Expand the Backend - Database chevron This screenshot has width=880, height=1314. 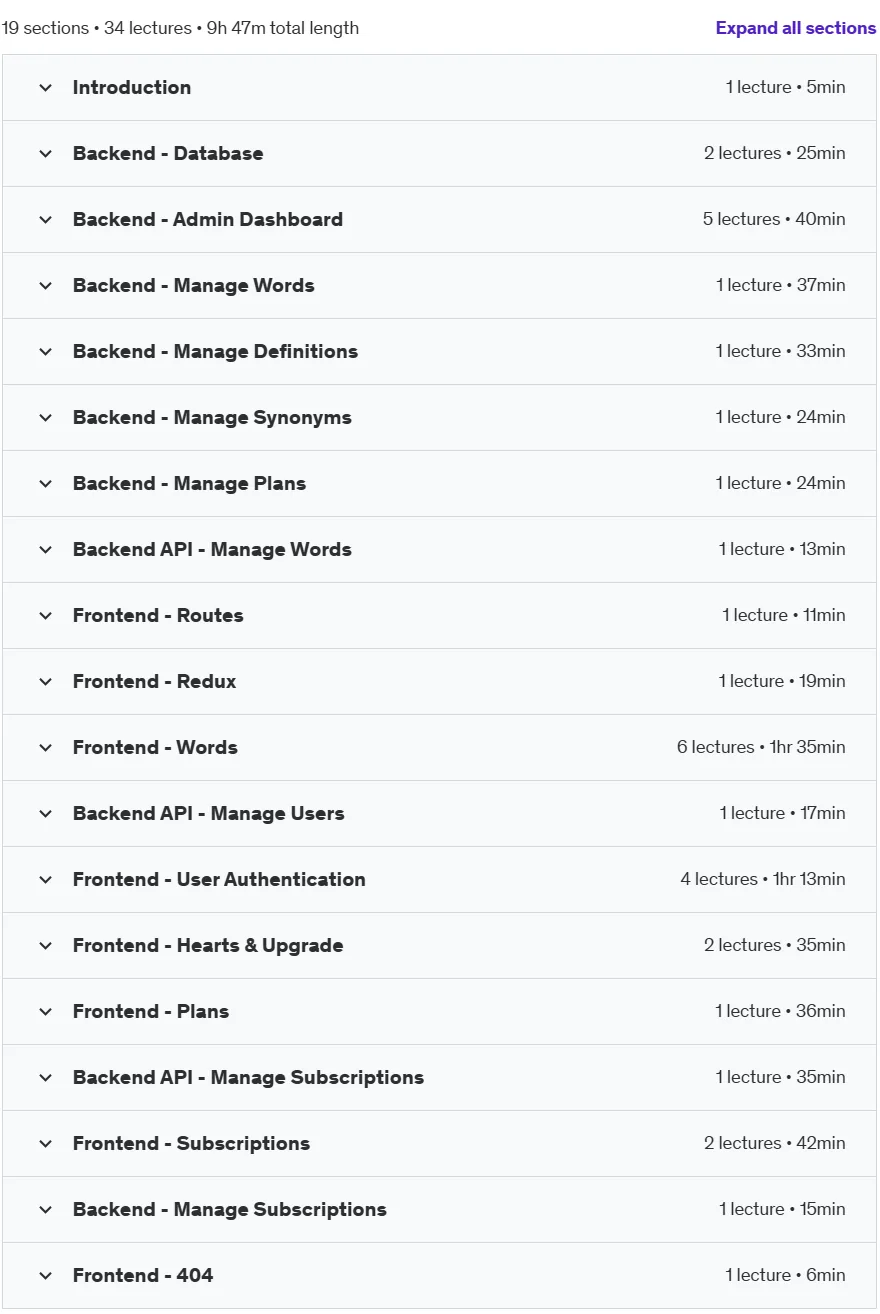[x=45, y=154]
